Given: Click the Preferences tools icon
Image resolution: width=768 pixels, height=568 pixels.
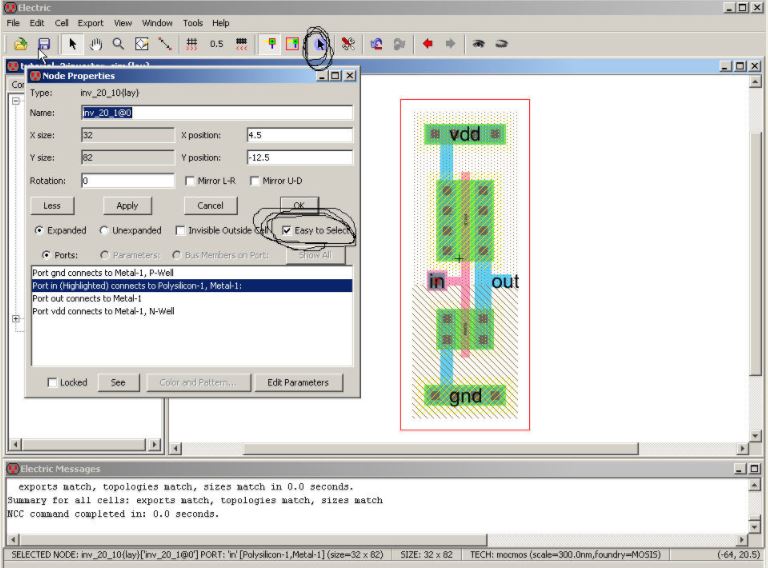Looking at the screenshot, I should pos(348,44).
